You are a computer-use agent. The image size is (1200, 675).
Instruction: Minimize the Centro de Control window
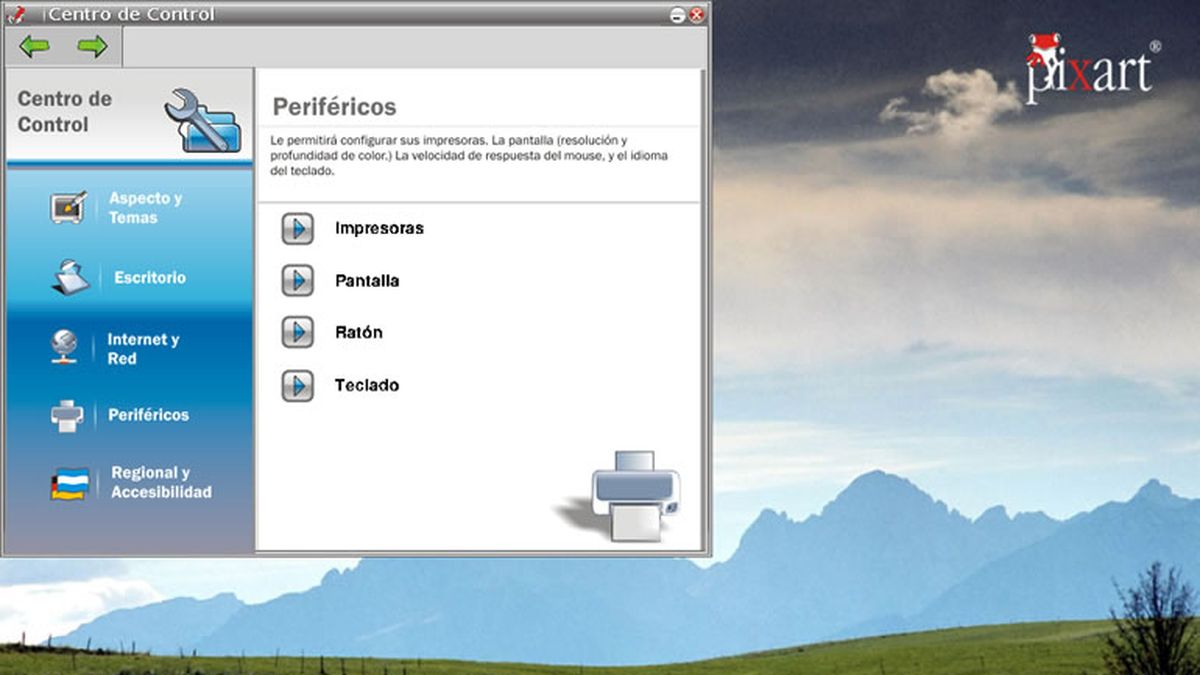click(677, 15)
